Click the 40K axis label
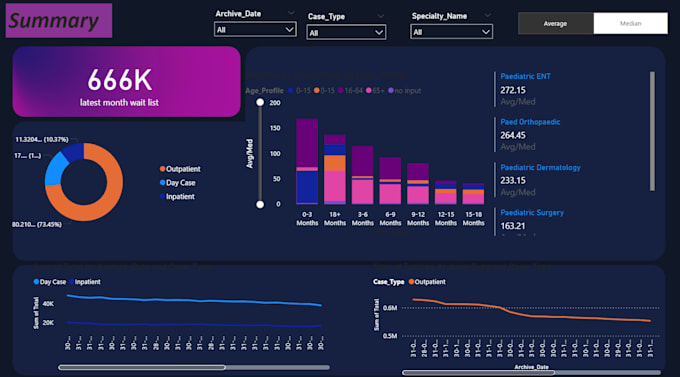Viewport: 680px width, 377px height. (x=48, y=304)
